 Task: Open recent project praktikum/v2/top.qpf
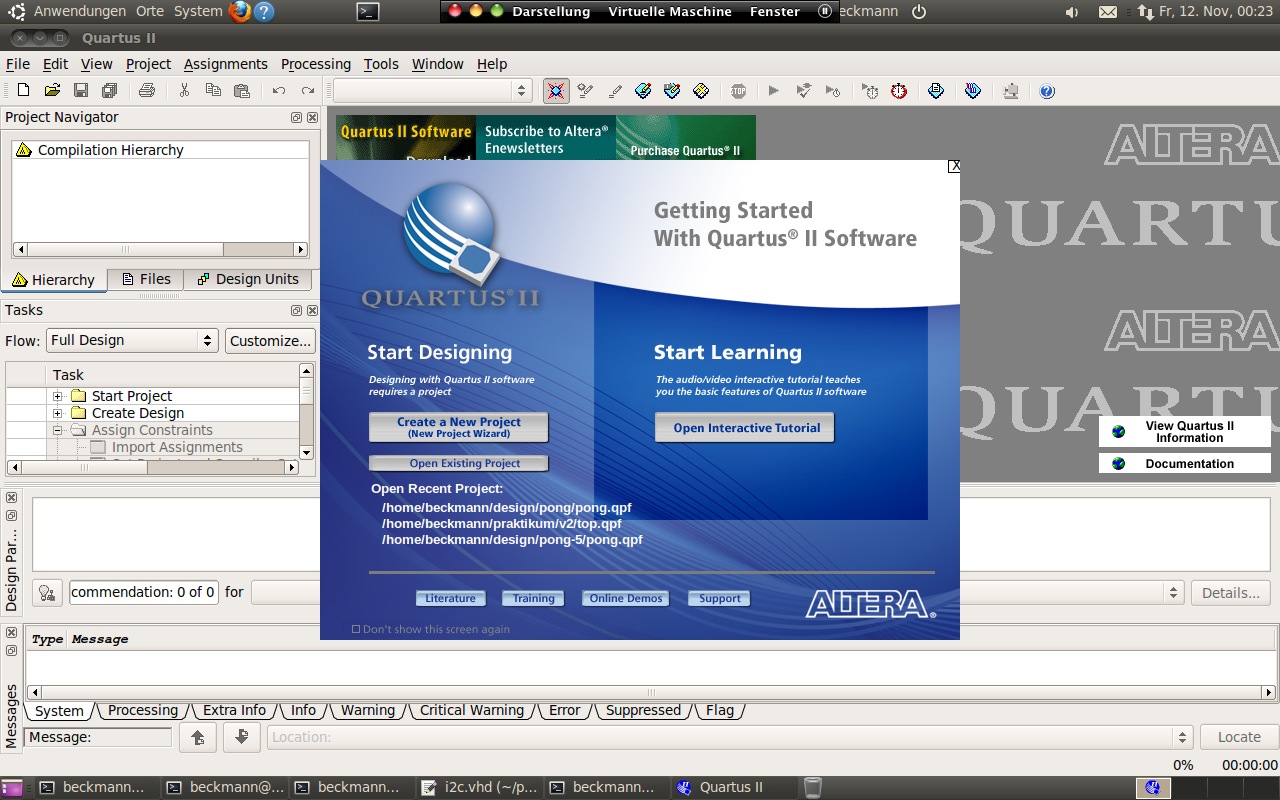(x=501, y=523)
